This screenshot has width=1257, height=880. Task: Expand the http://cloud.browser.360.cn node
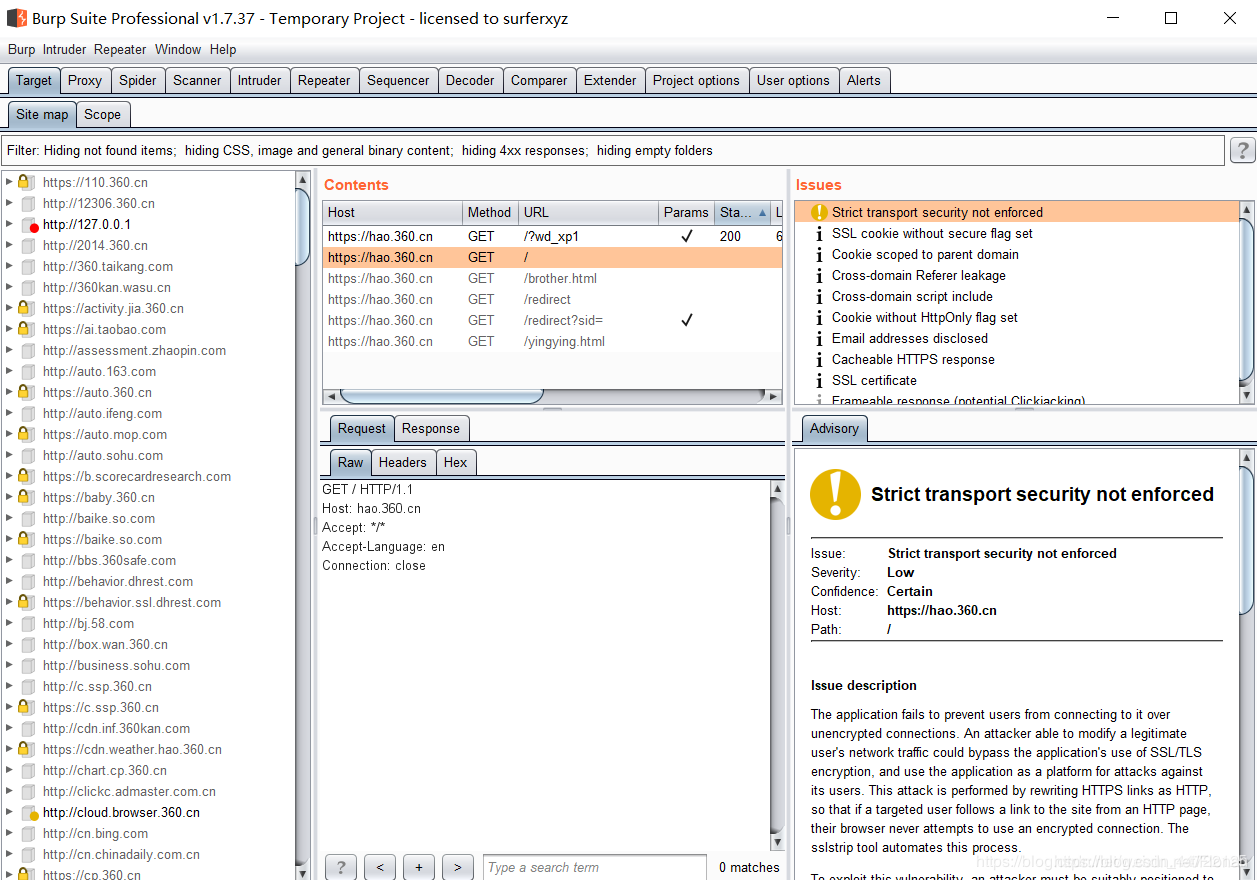pos(10,812)
